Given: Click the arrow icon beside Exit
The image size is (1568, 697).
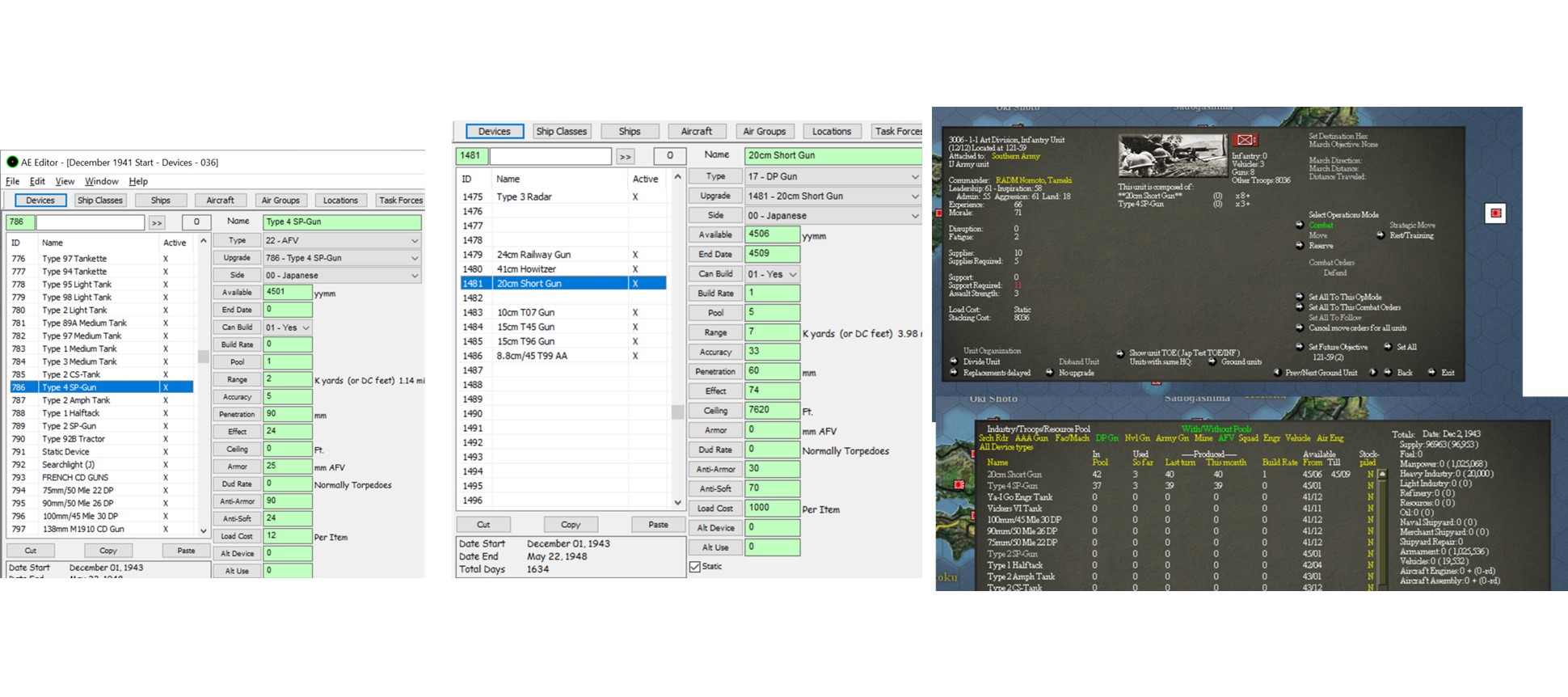Looking at the screenshot, I should click(1431, 372).
